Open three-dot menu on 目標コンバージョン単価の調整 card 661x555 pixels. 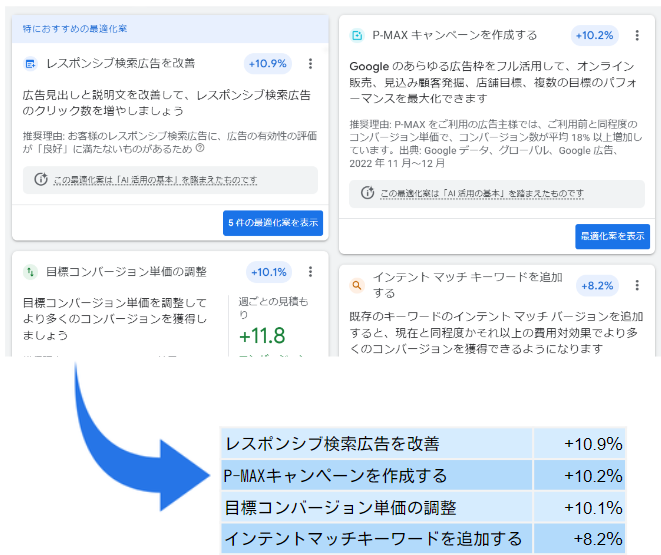310,272
